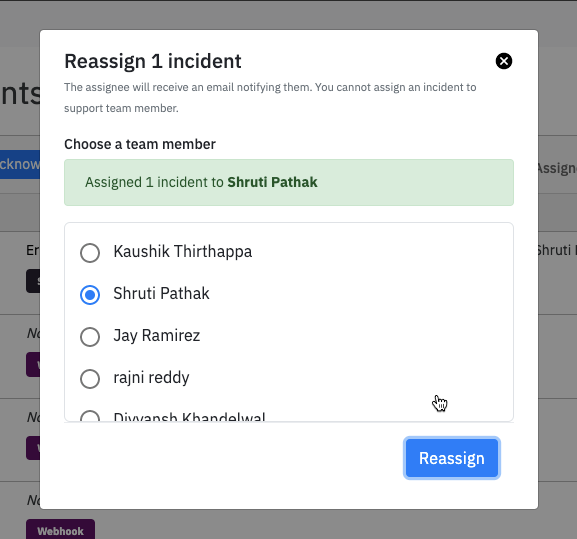Click the blue Reassign button

coord(452,458)
